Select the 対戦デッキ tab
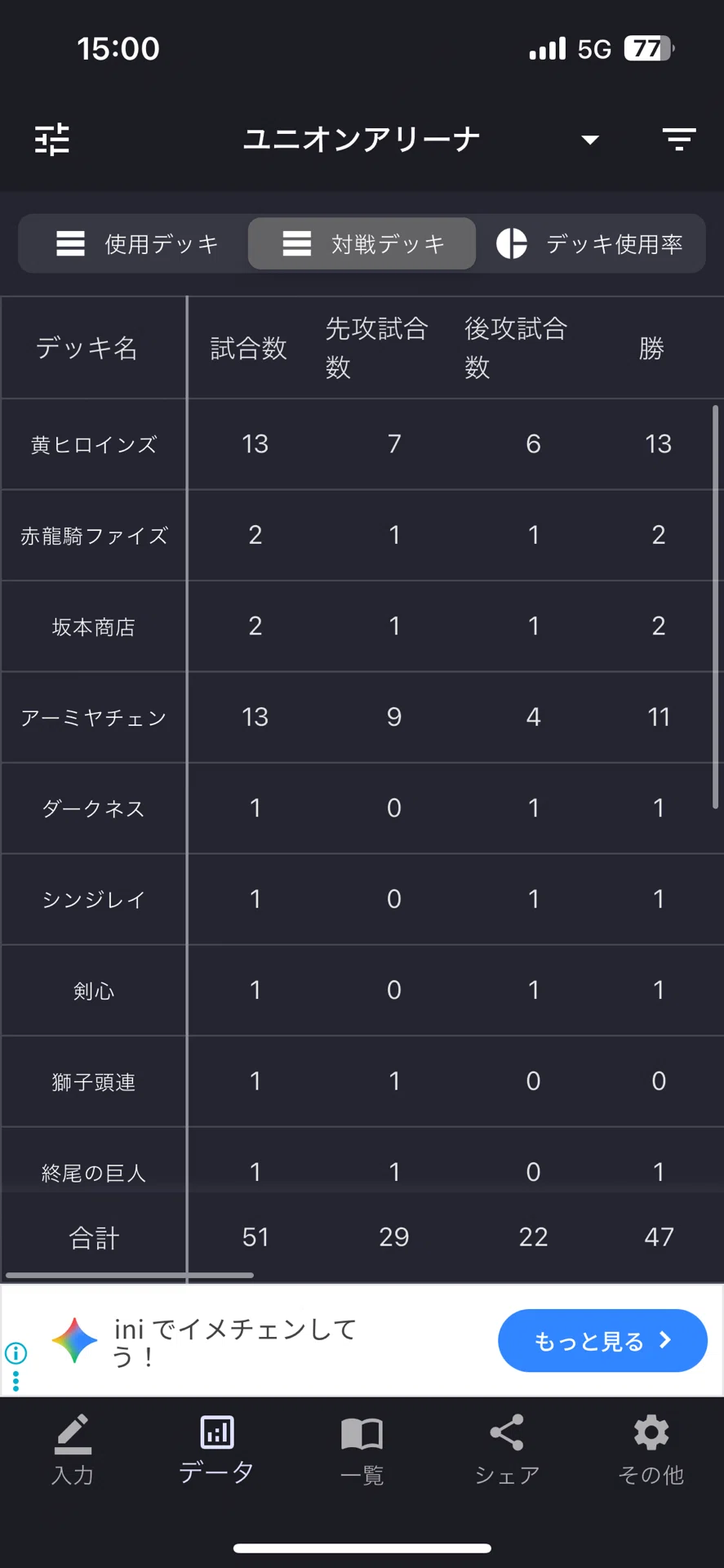This screenshot has height=1568, width=724. pos(362,243)
